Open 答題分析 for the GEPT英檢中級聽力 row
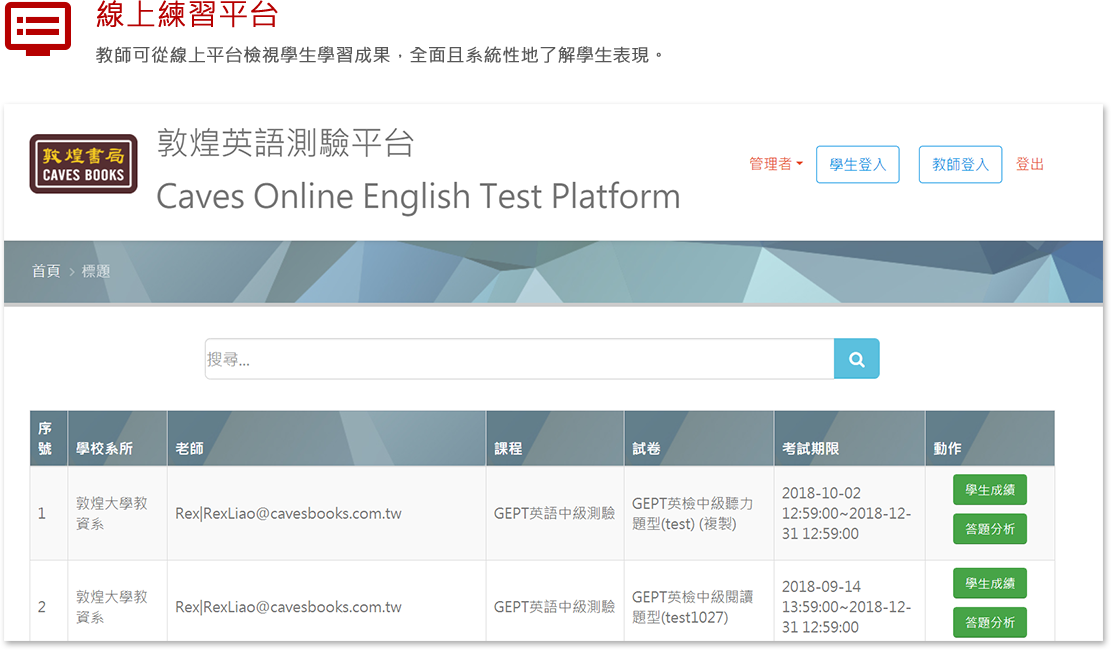This screenshot has width=1111, height=650. click(990, 529)
